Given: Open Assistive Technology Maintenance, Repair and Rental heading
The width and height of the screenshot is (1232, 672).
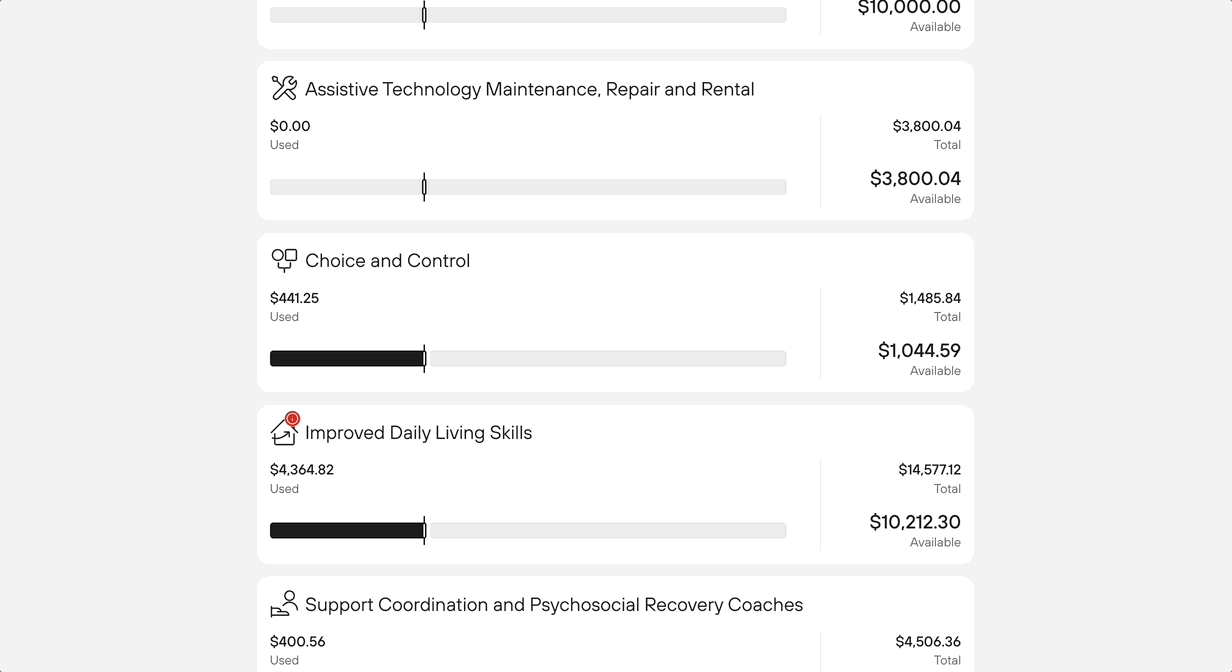Looking at the screenshot, I should [530, 89].
